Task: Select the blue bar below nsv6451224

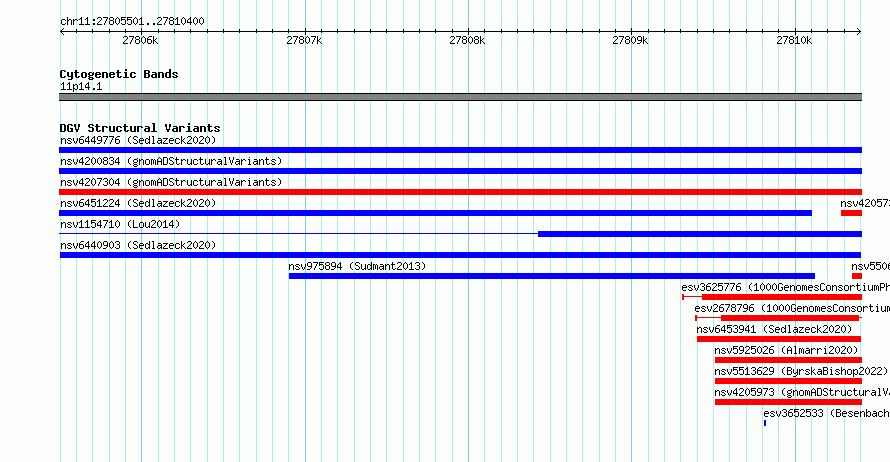Action: [x=435, y=213]
